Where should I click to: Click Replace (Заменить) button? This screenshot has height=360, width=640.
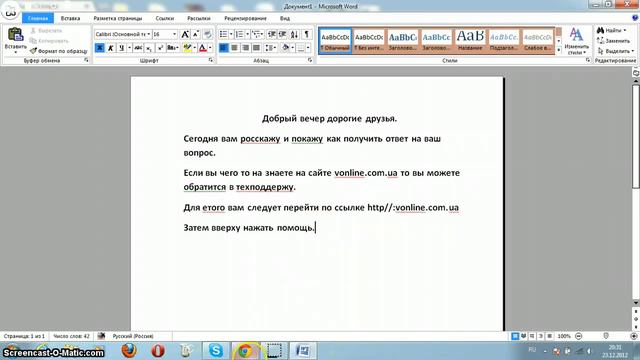pyautogui.click(x=613, y=41)
